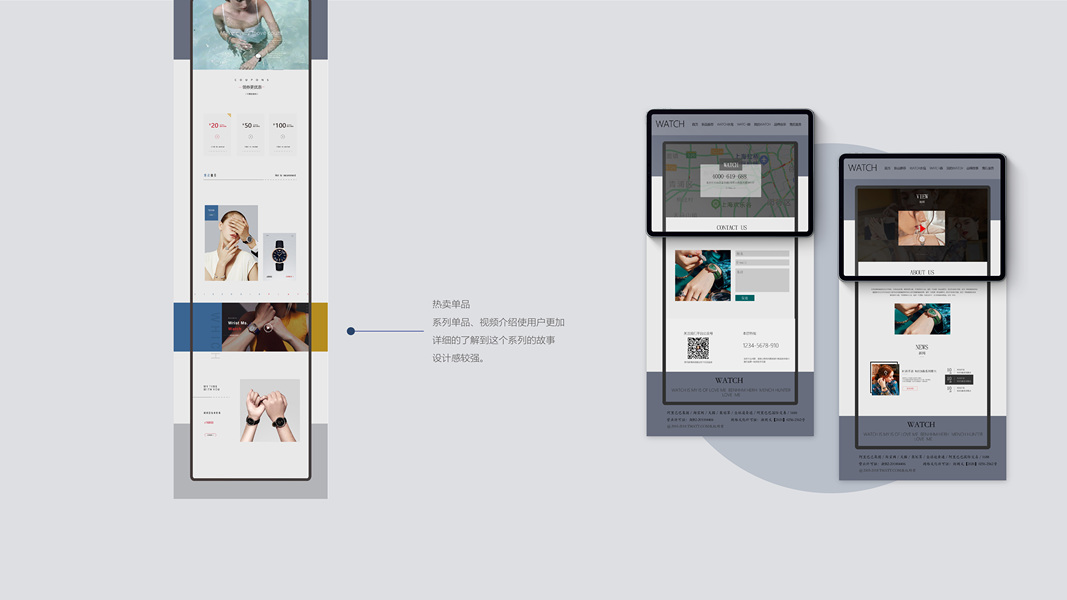
Task: Play the VIEW video with red arrow
Action: point(921,228)
